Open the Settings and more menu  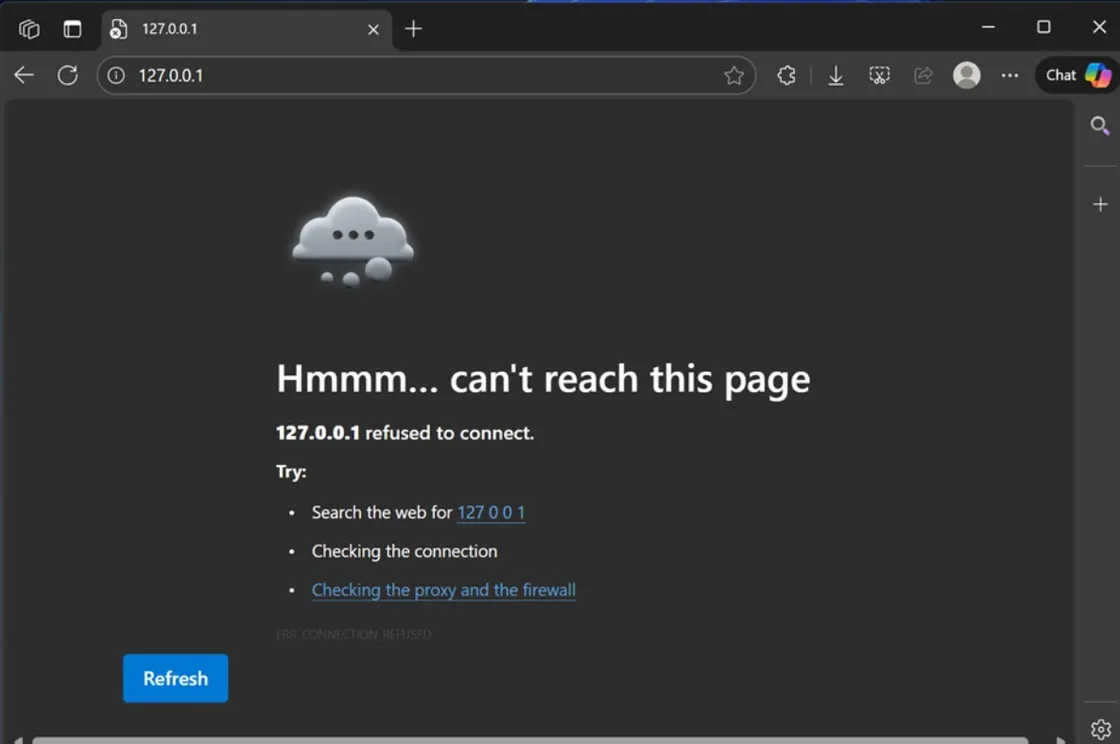pos(1008,75)
